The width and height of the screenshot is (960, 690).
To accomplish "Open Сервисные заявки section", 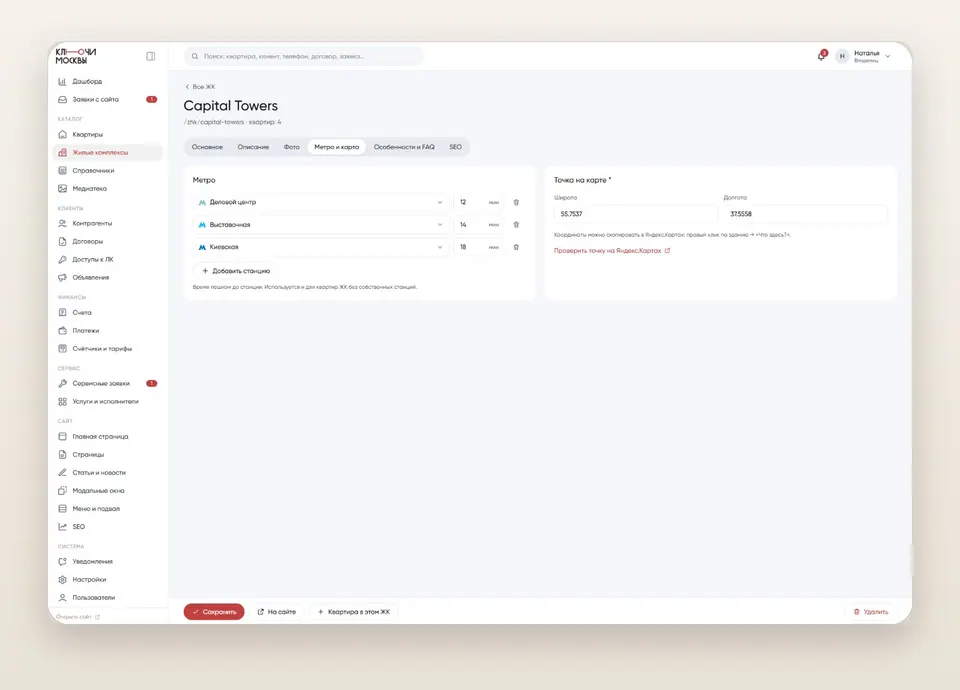I will coord(108,383).
